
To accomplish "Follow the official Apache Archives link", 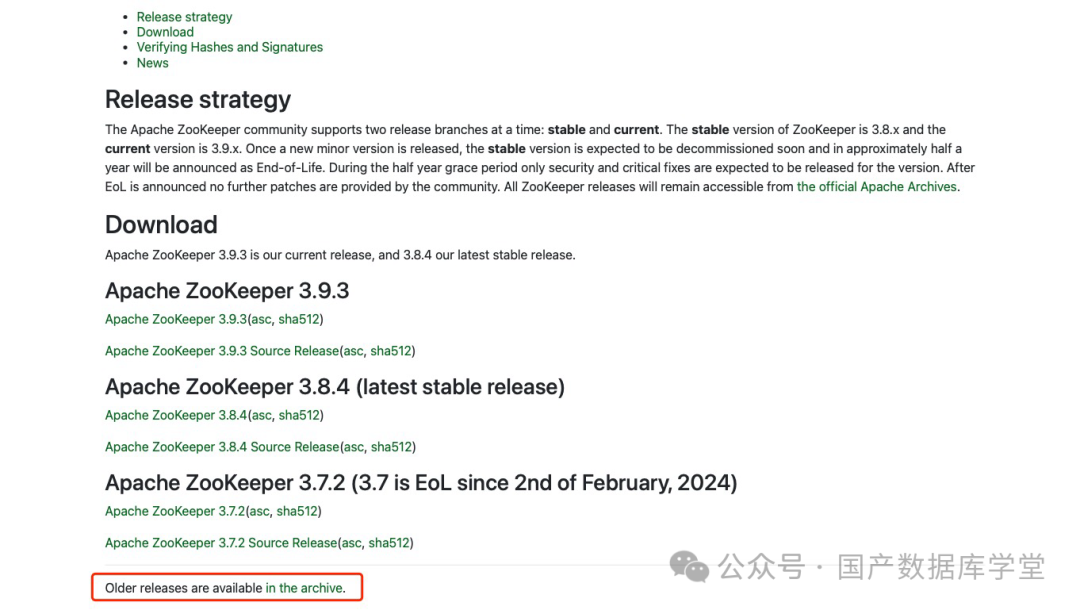I will pyautogui.click(x=877, y=187).
